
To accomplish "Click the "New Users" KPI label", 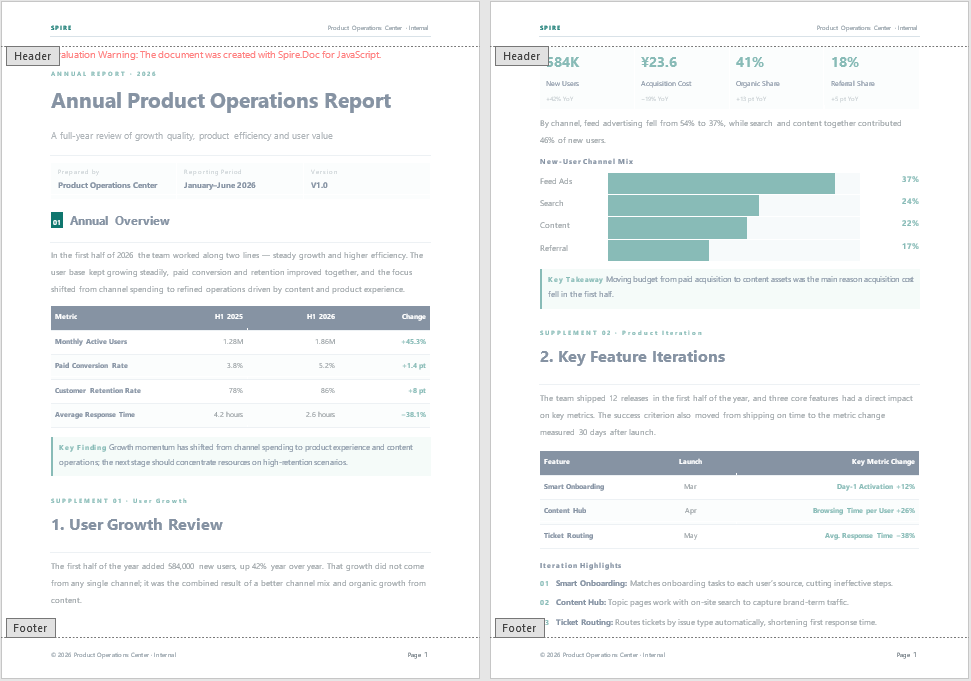I will point(562,83).
